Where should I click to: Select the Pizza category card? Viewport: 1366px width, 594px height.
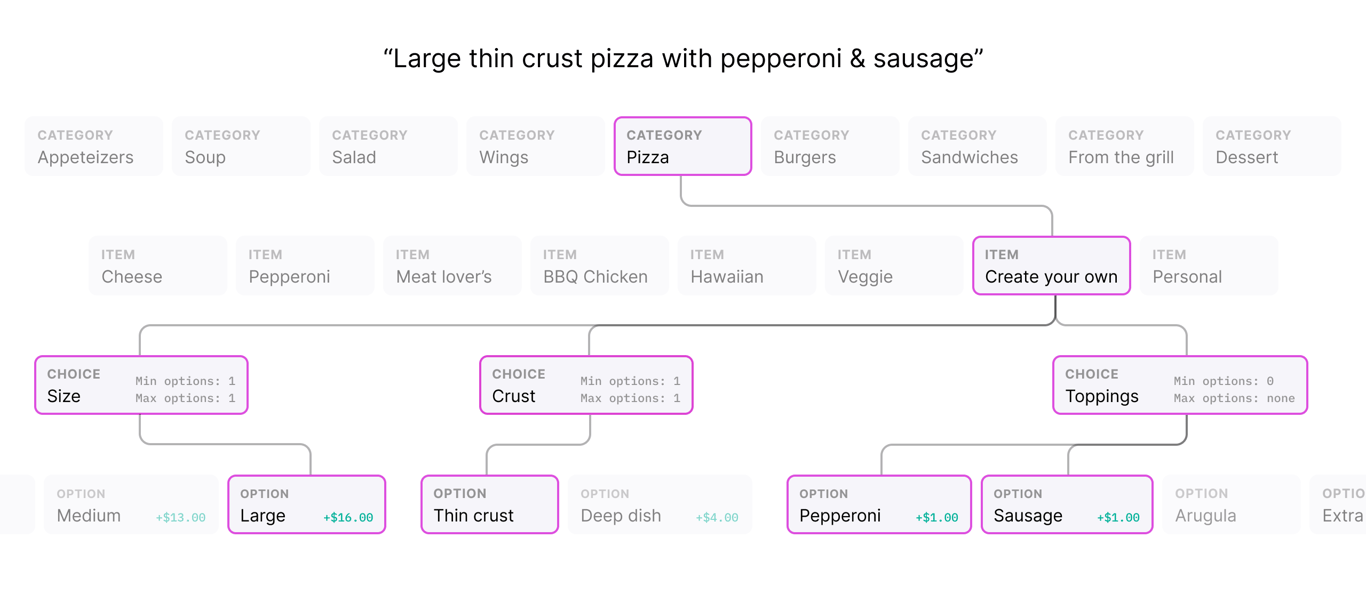[682, 146]
